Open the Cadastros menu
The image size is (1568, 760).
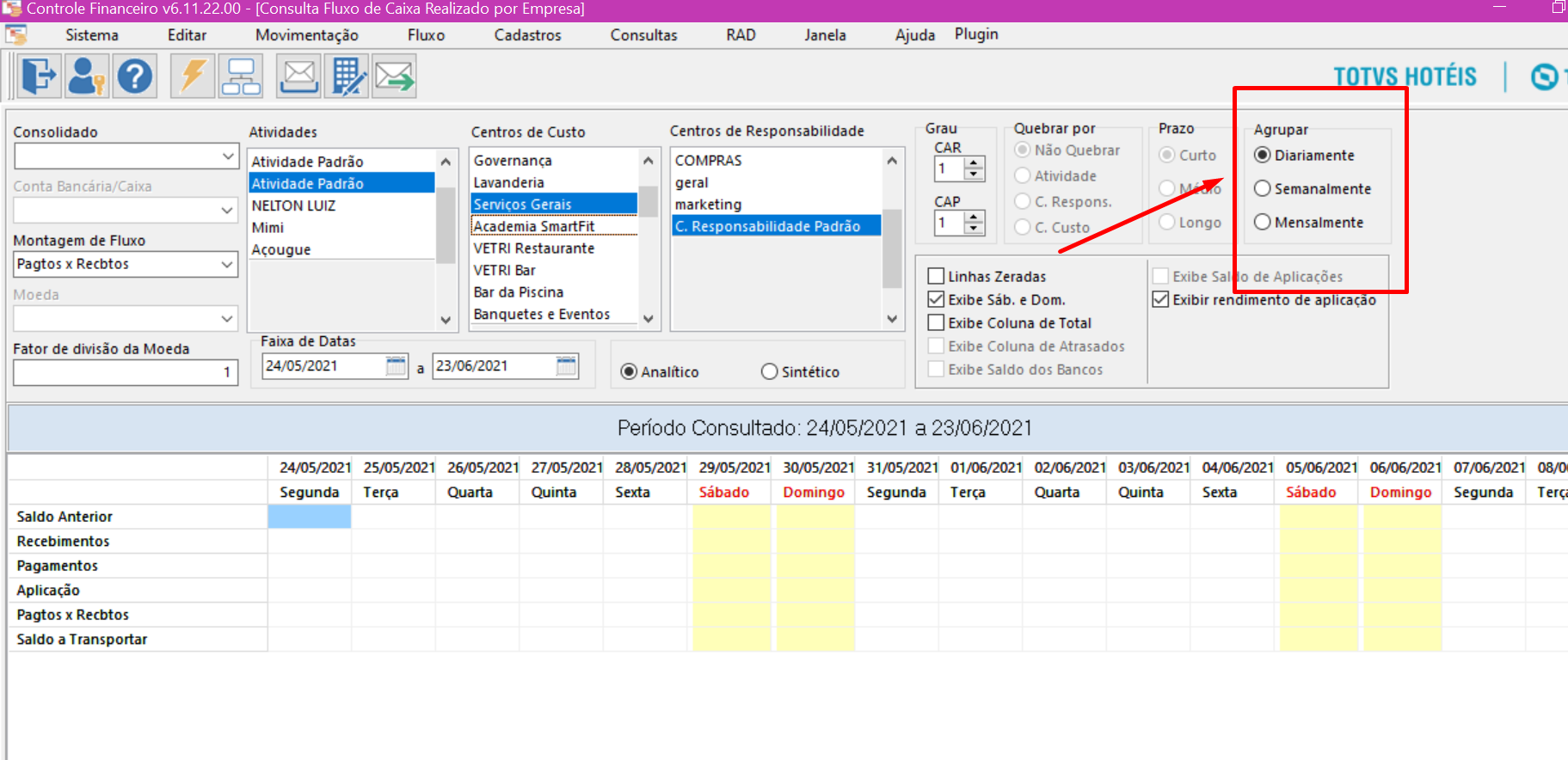[527, 35]
